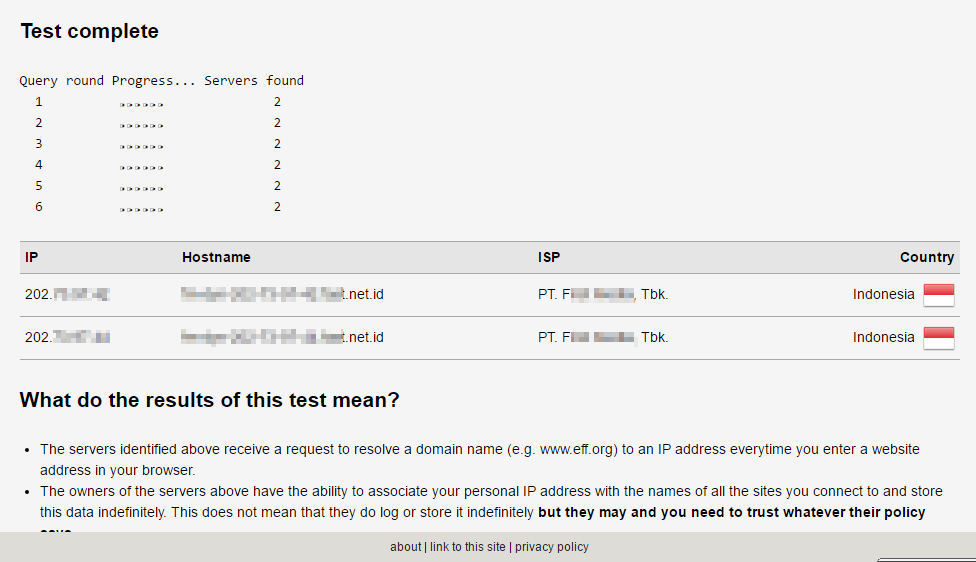
Task: Open the link to this site footer link
Action: click(467, 547)
